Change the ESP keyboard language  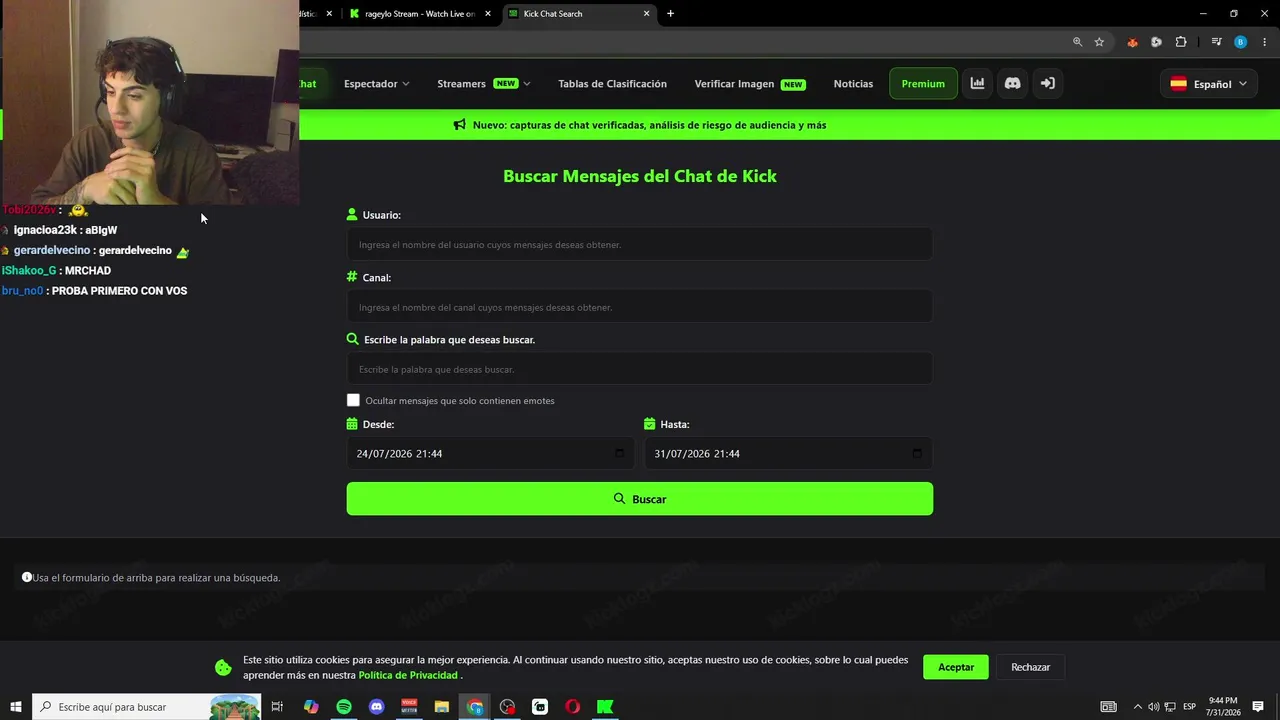1190,707
